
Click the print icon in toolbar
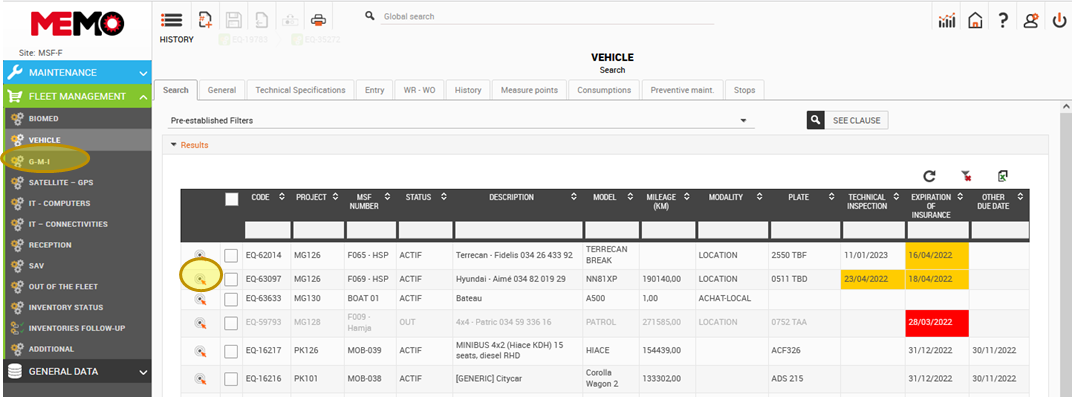(318, 20)
